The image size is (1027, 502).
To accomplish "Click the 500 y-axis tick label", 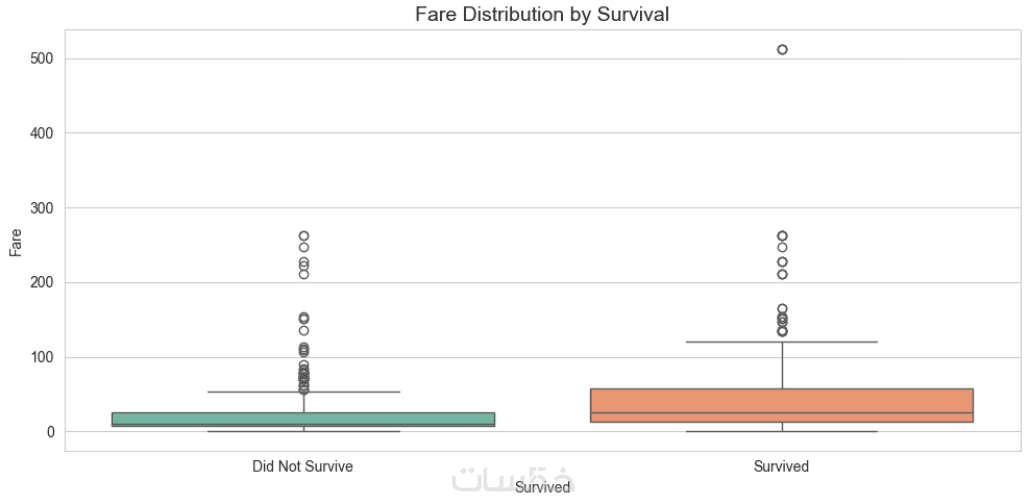I will click(x=42, y=59).
